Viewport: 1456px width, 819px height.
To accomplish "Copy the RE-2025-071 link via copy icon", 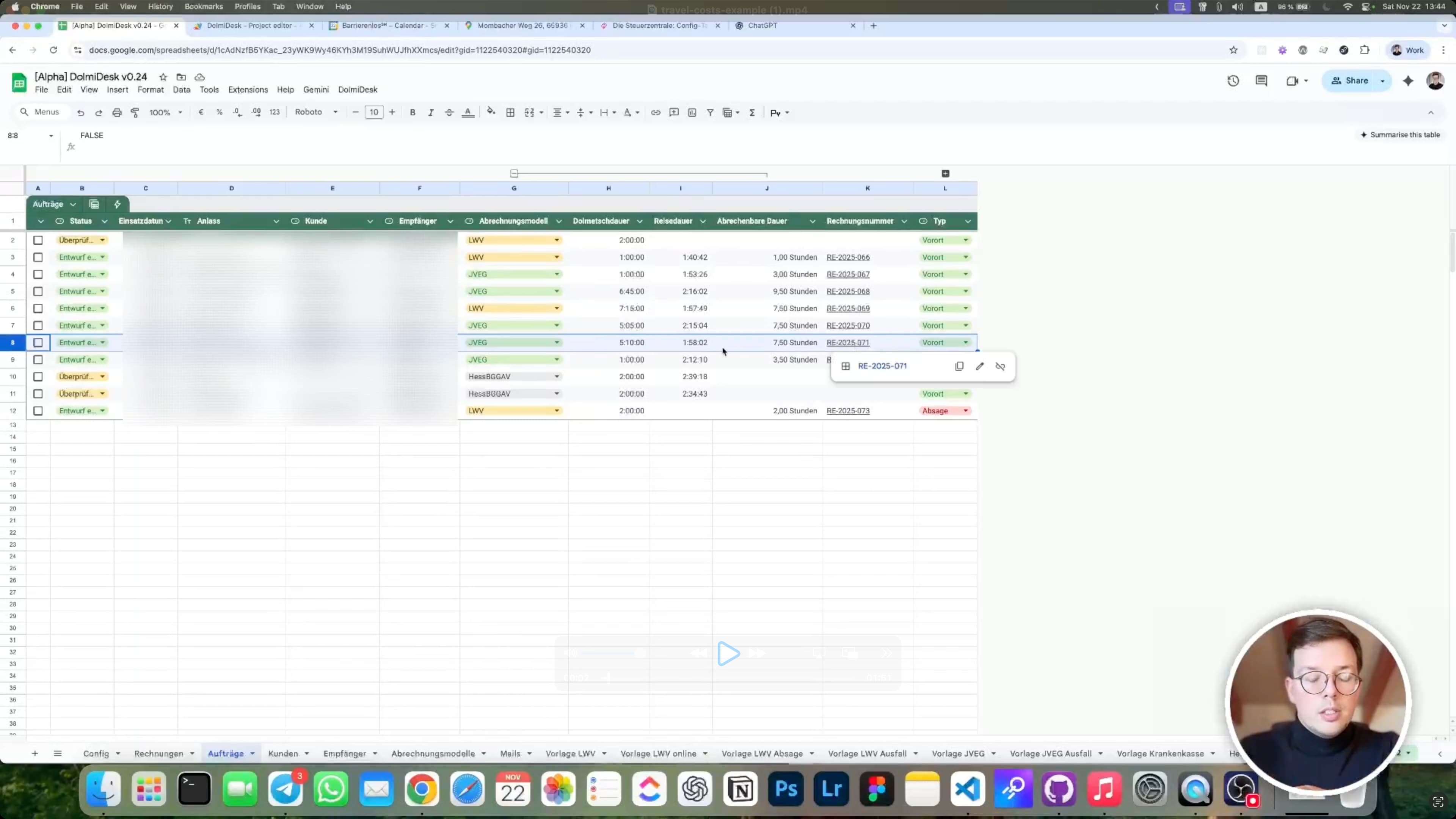I will click(x=959, y=366).
